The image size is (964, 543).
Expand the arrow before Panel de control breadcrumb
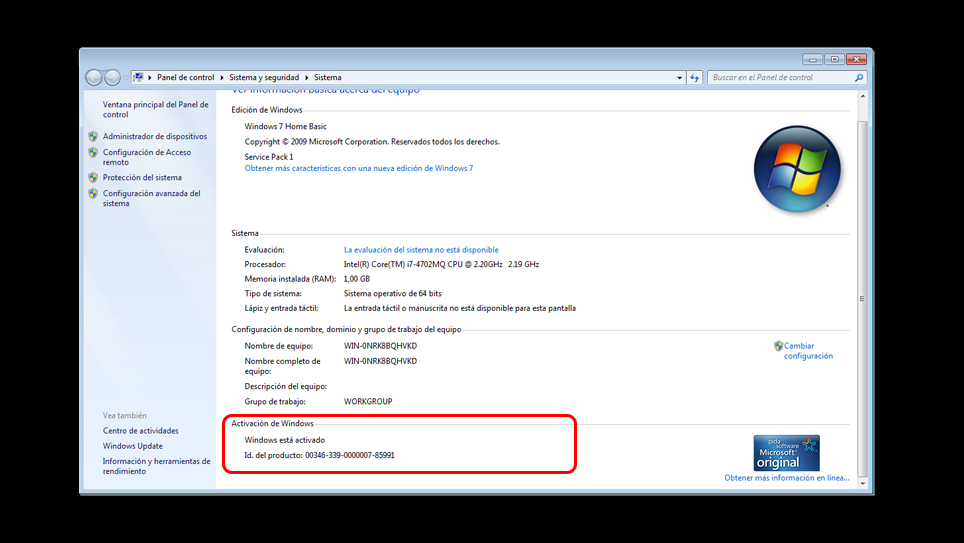pyautogui.click(x=150, y=77)
